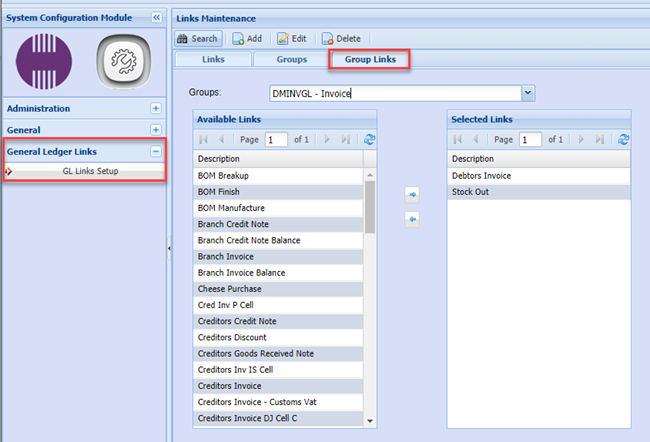
Task: Click the Available Links page number field
Action: point(276,140)
